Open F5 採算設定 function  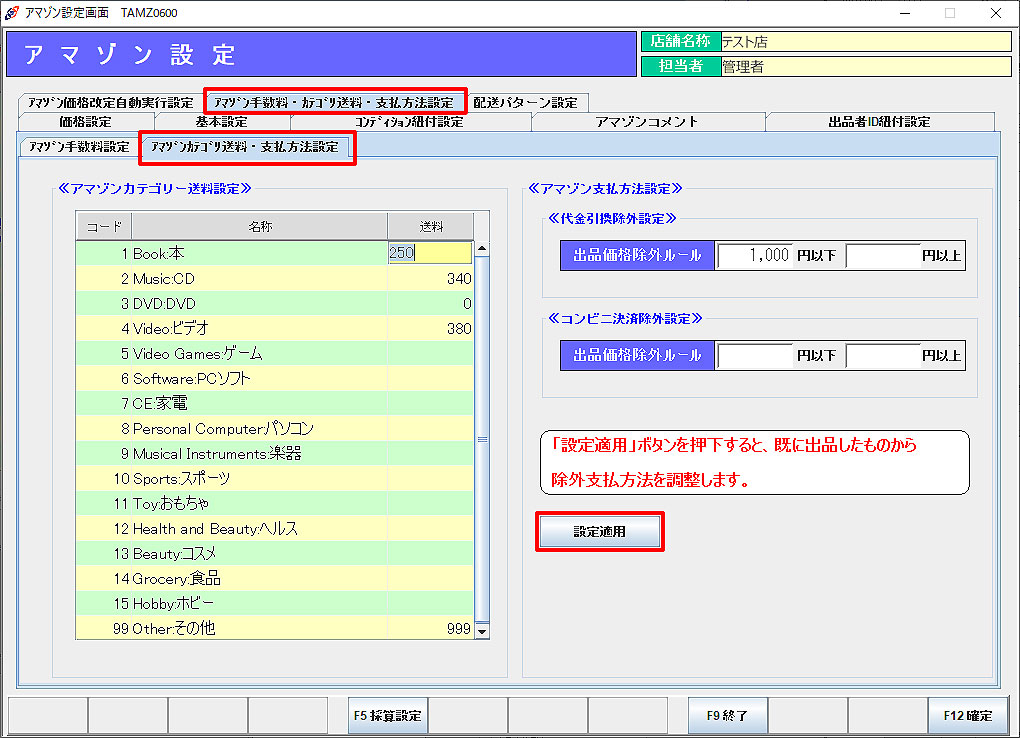(x=387, y=716)
